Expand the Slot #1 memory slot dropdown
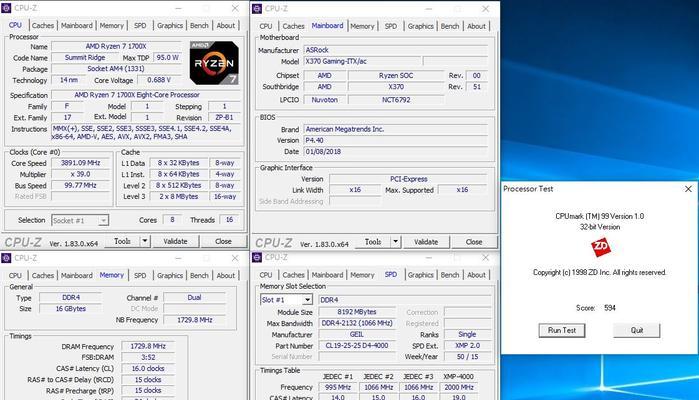The height and width of the screenshot is (400, 699). pyautogui.click(x=308, y=300)
